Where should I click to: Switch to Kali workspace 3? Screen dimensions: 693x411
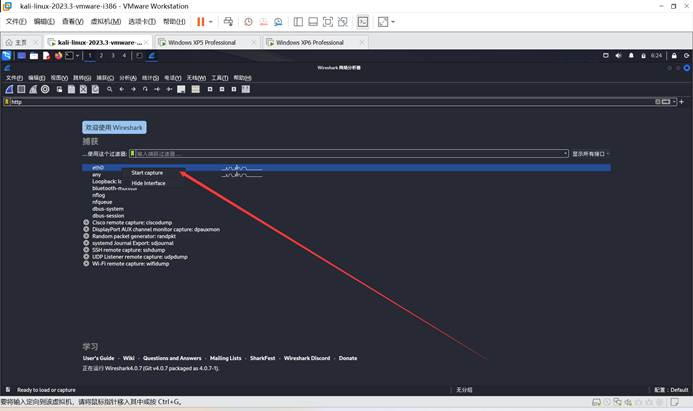click(x=113, y=56)
